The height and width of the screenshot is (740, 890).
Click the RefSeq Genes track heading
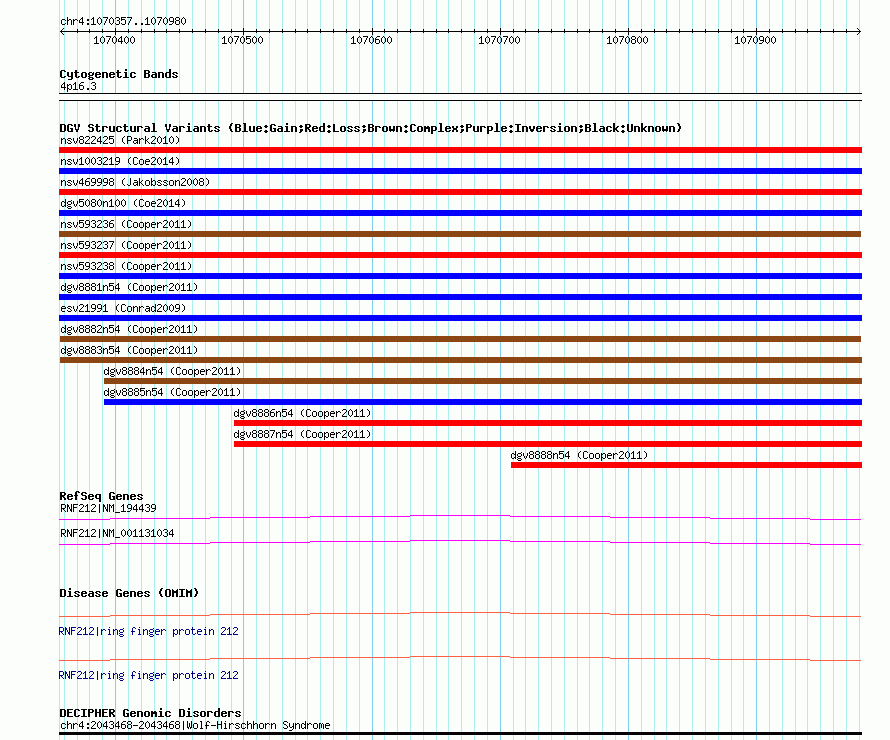pyautogui.click(x=101, y=496)
